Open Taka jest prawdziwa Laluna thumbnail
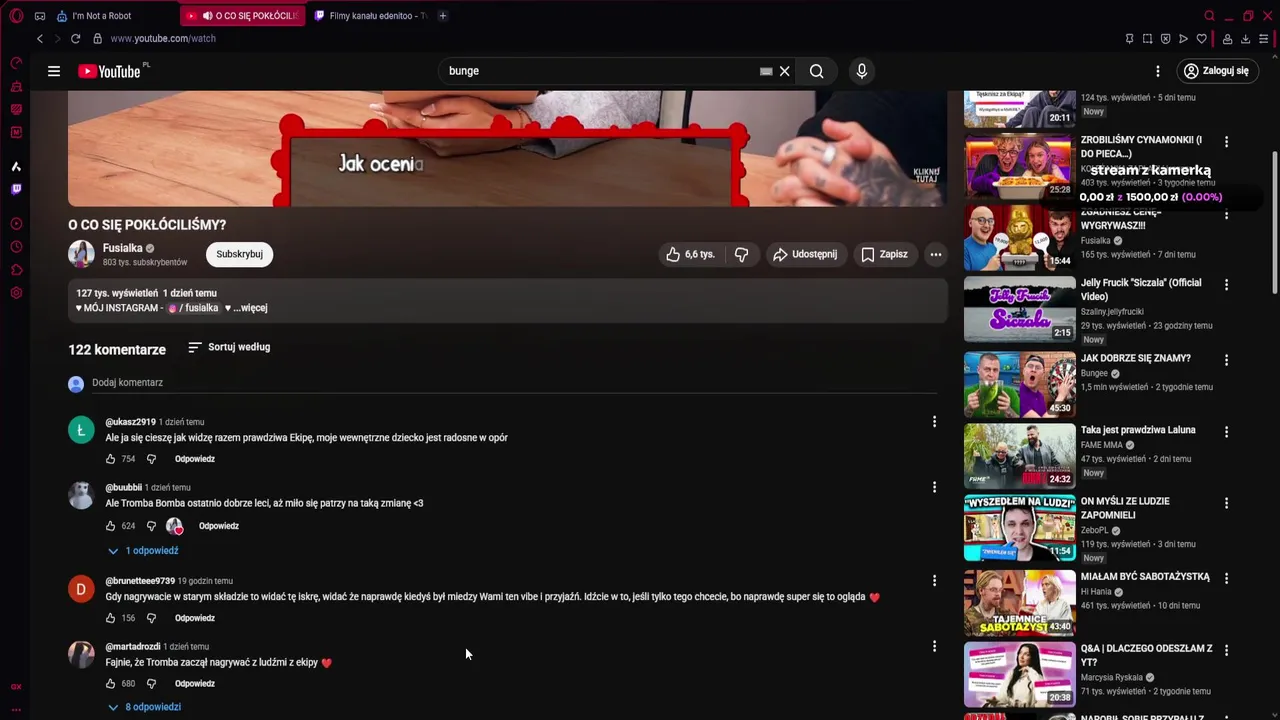This screenshot has height=720, width=1280. [x=1019, y=455]
